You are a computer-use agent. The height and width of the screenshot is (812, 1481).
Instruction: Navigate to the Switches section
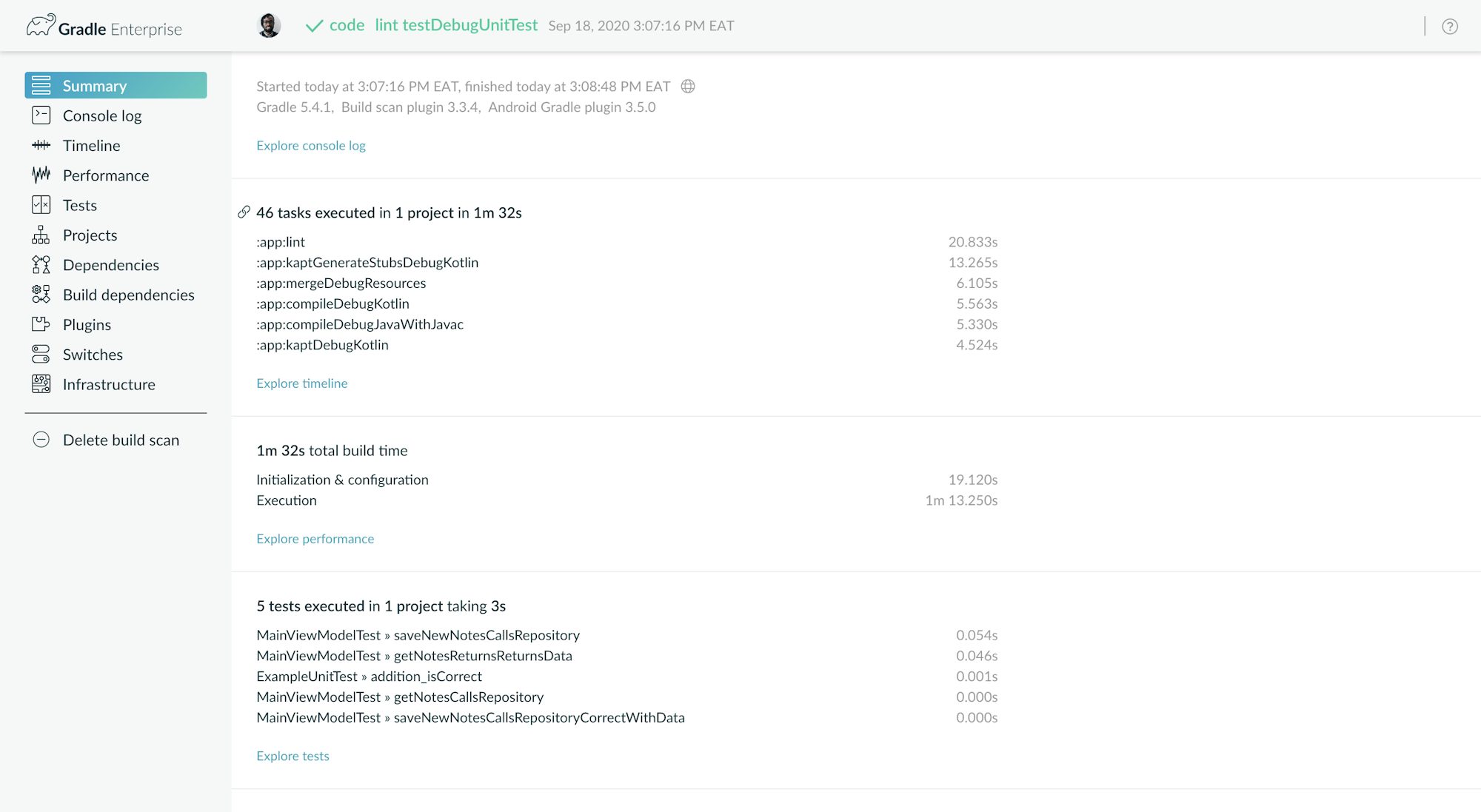[x=93, y=355]
